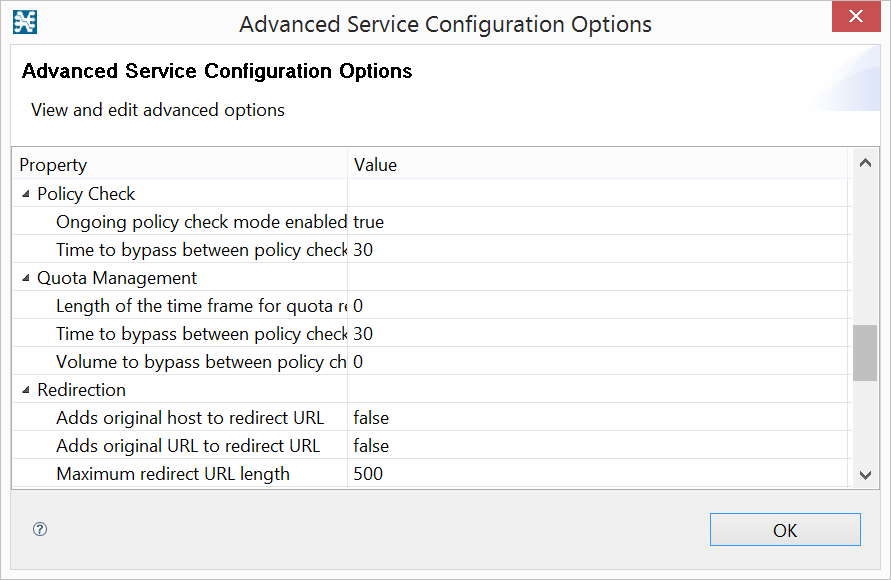Viewport: 891px width, 580px height.
Task: Click the scroll down arrow
Action: tap(865, 474)
